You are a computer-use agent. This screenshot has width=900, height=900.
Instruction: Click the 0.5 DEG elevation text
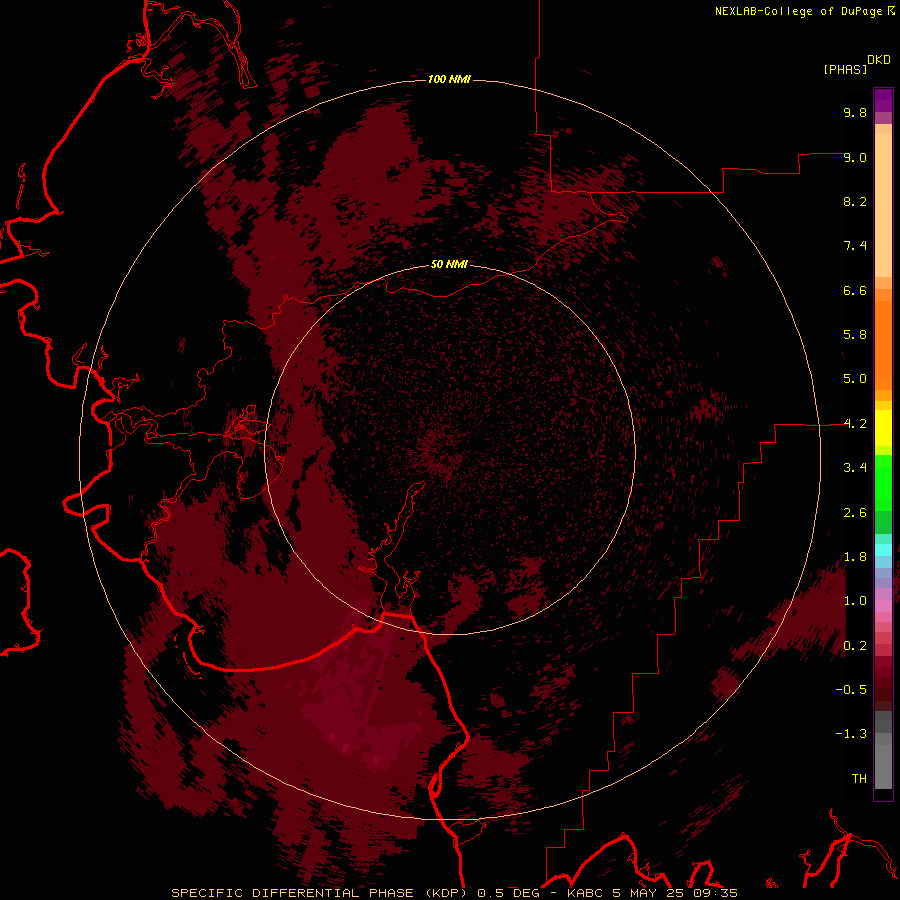click(x=511, y=893)
